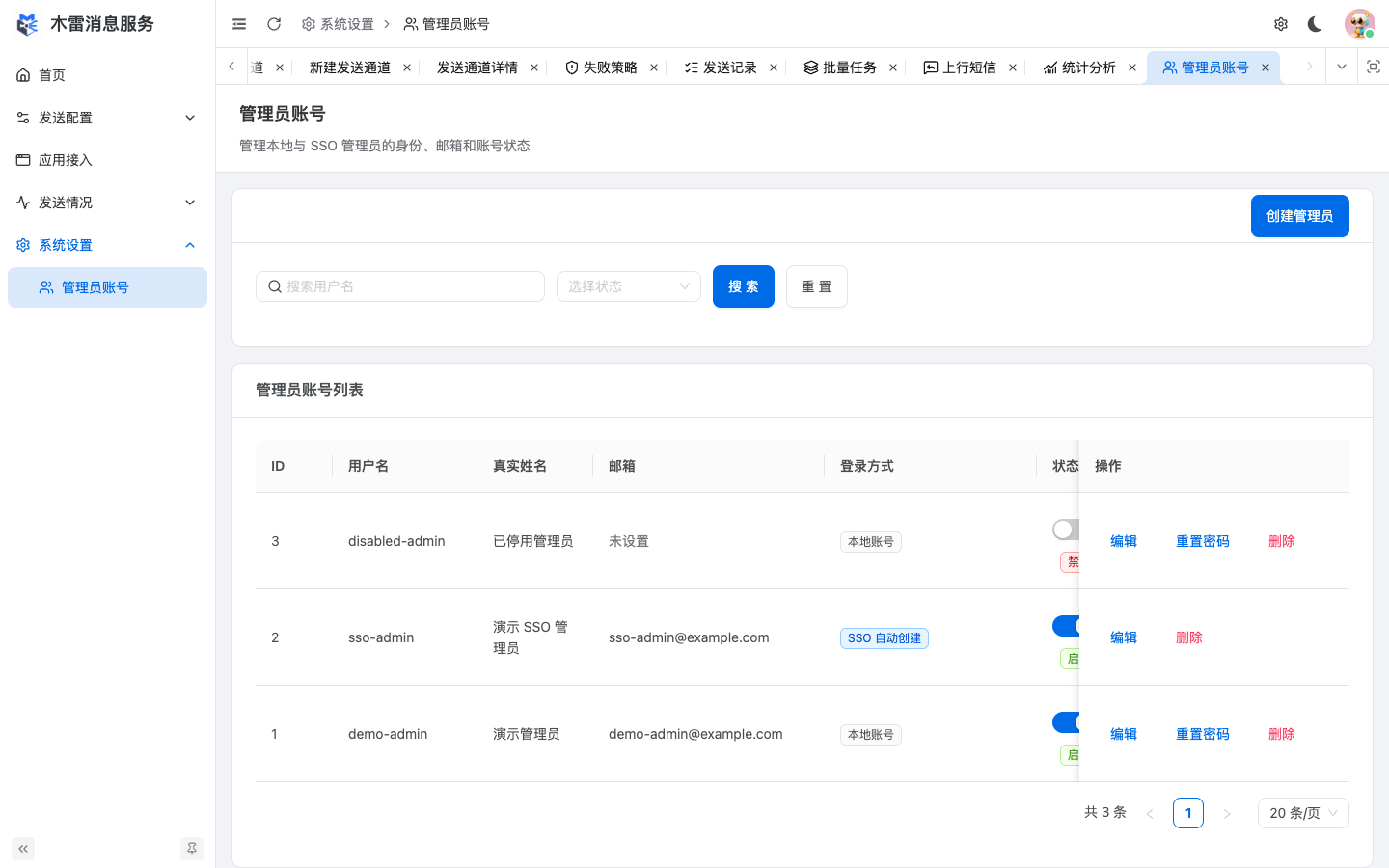Switch to 上行短信 tab
Screen dimensions: 1389x868
[960, 68]
